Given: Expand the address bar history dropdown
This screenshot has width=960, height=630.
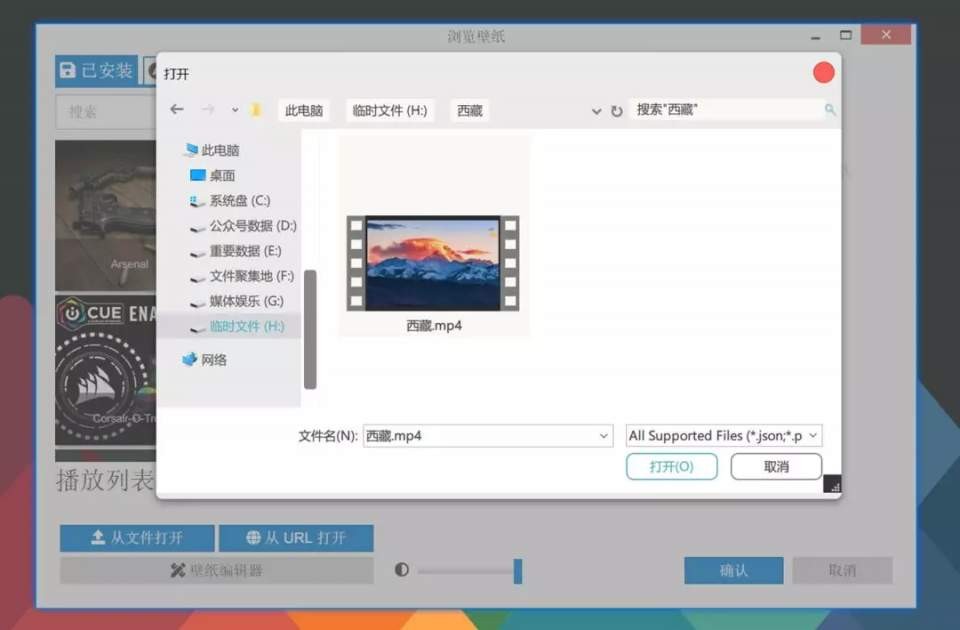Looking at the screenshot, I should click(597, 111).
